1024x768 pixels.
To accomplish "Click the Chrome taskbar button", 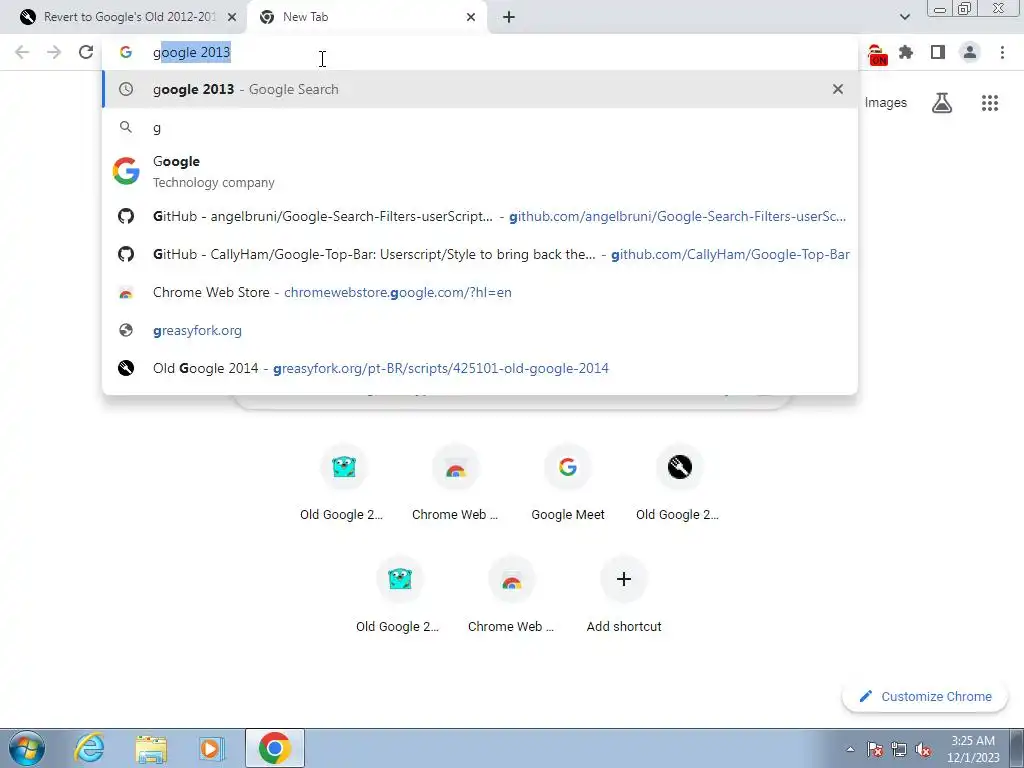I will [275, 748].
